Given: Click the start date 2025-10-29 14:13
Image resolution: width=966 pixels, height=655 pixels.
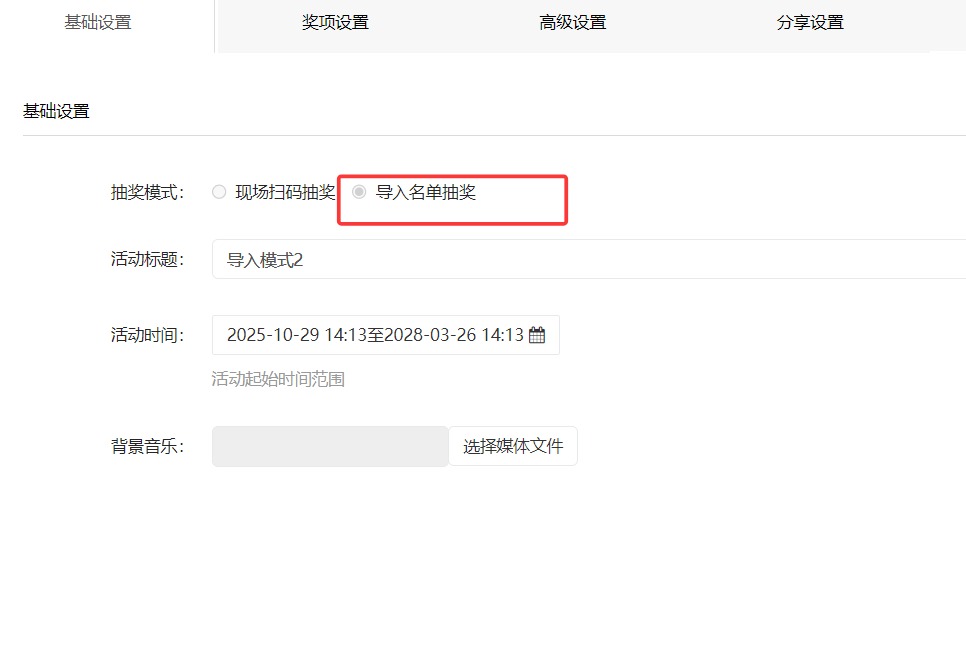Looking at the screenshot, I should 296,336.
